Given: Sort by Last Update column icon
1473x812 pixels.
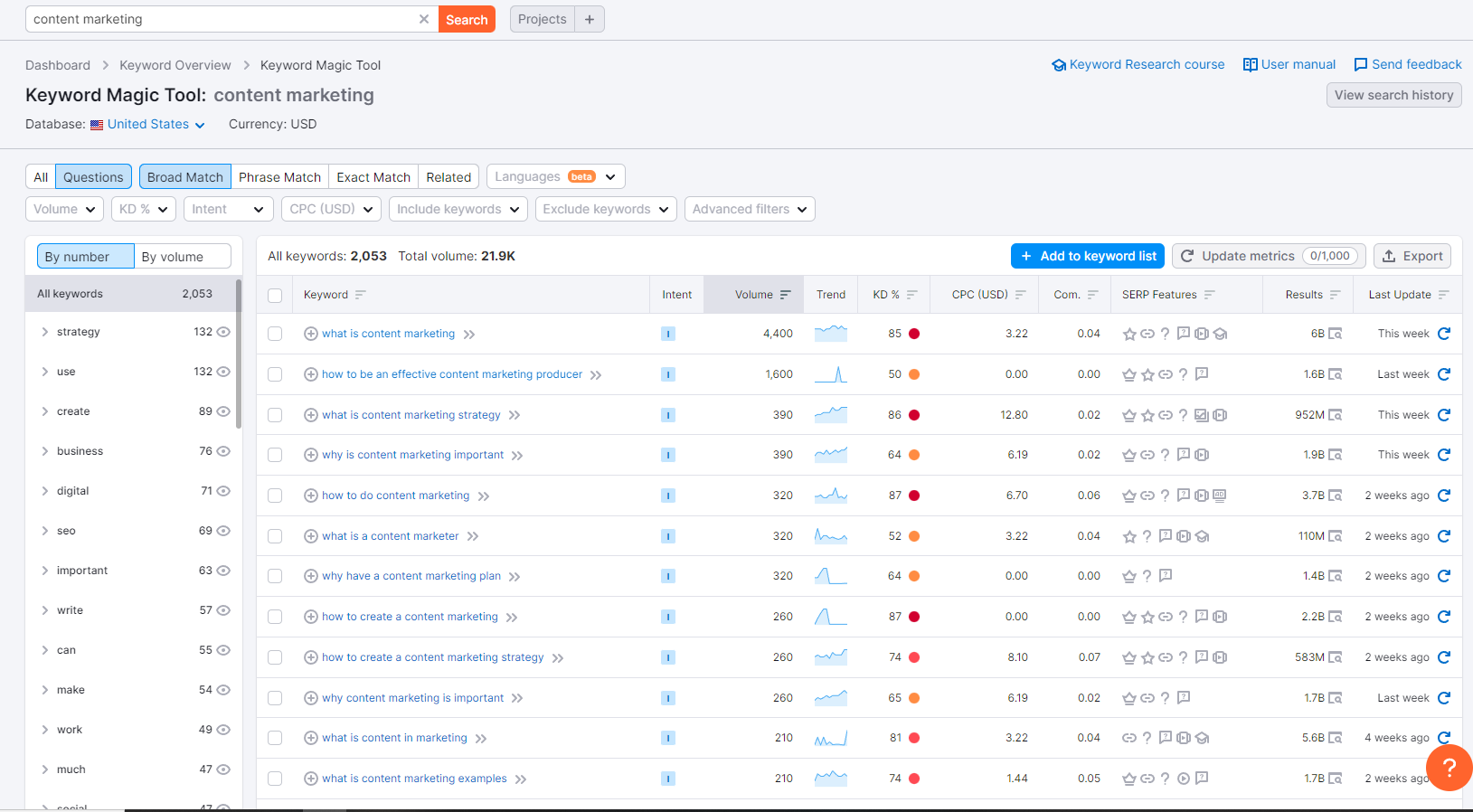Looking at the screenshot, I should tap(1443, 295).
